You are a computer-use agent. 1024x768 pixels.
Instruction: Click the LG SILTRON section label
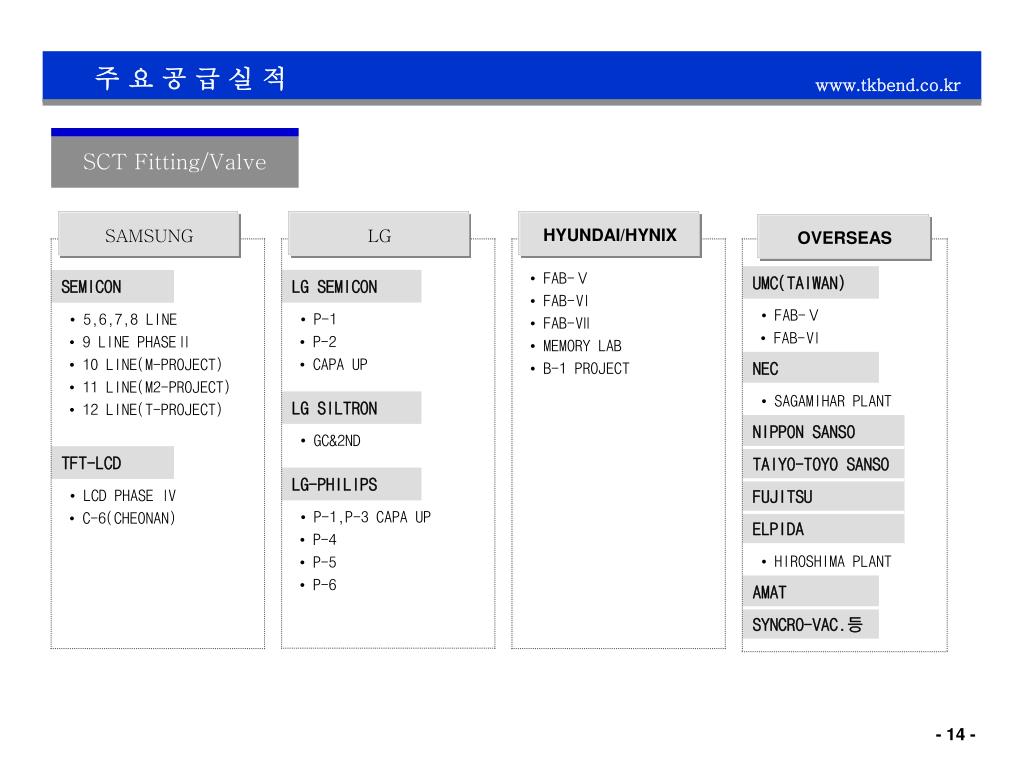pos(351,408)
